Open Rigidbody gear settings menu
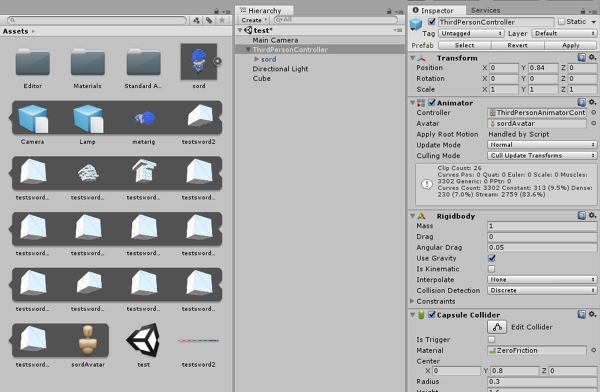600x392 pixels. pos(592,216)
